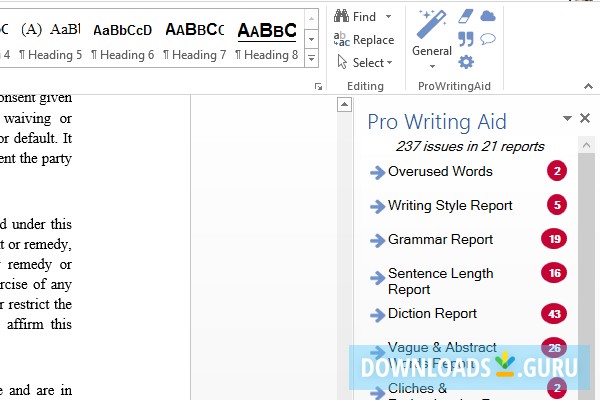Click the Replace button
Viewport: 600px width, 400px height.
pyautogui.click(x=364, y=39)
